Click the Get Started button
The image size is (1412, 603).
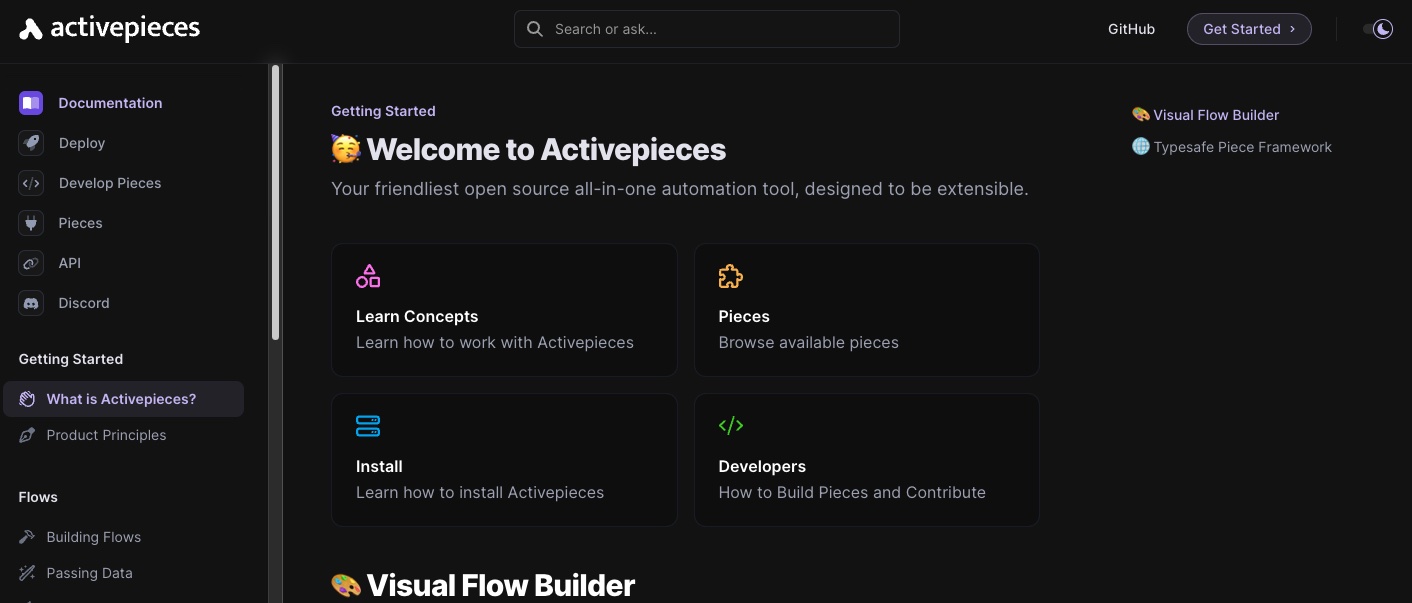tap(1249, 29)
